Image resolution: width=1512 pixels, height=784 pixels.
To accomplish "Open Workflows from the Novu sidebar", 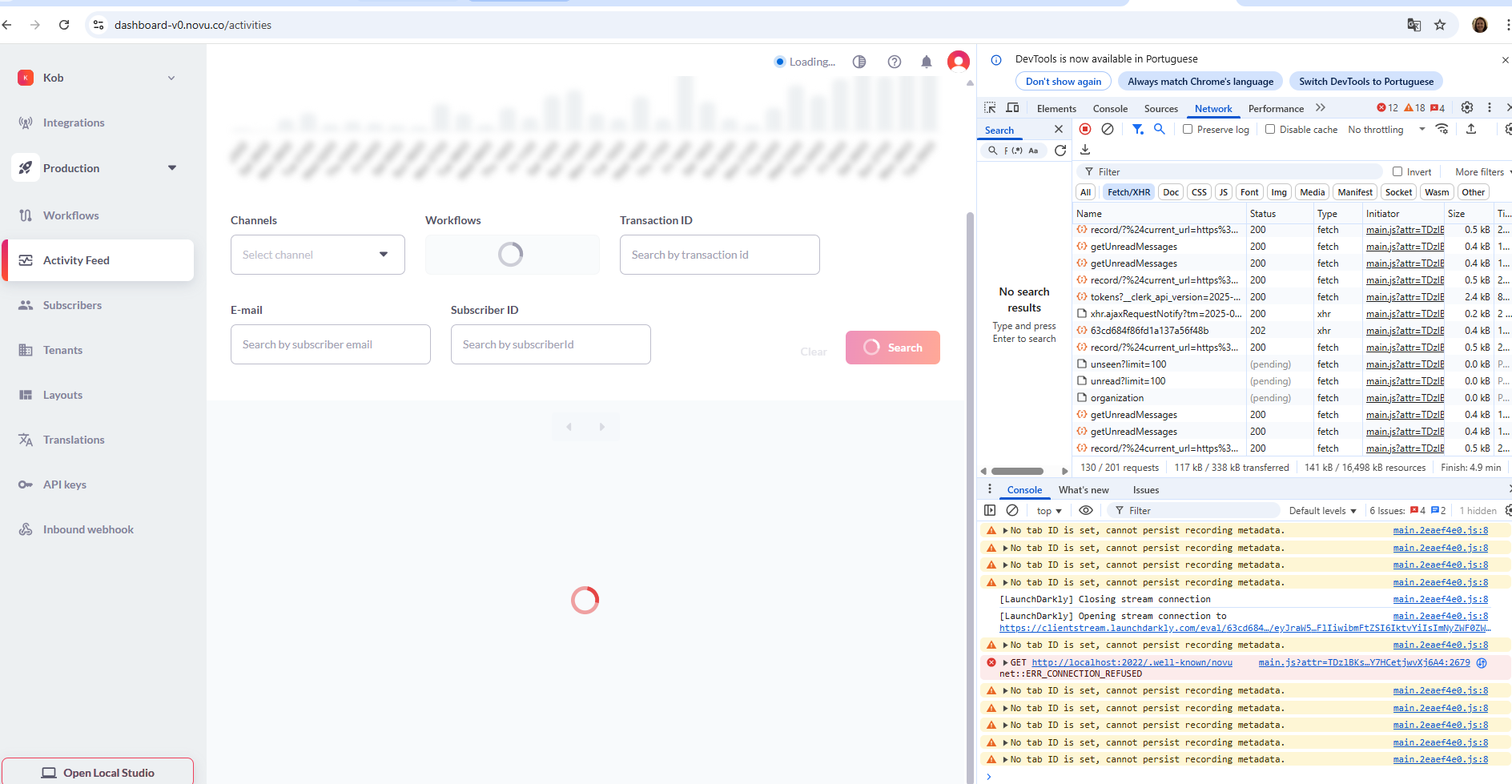I will click(x=71, y=215).
